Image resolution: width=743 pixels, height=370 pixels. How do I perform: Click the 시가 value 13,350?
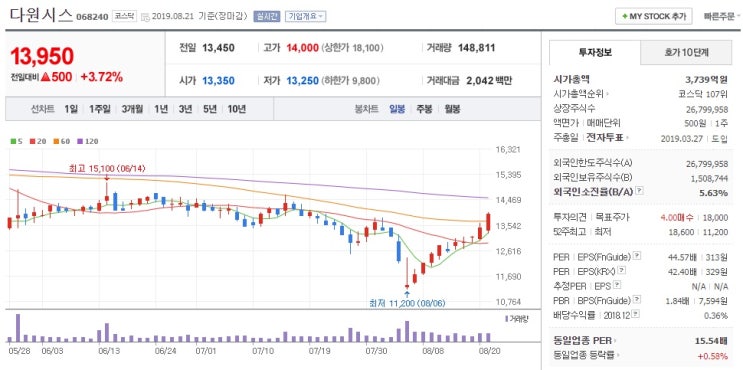click(x=218, y=81)
